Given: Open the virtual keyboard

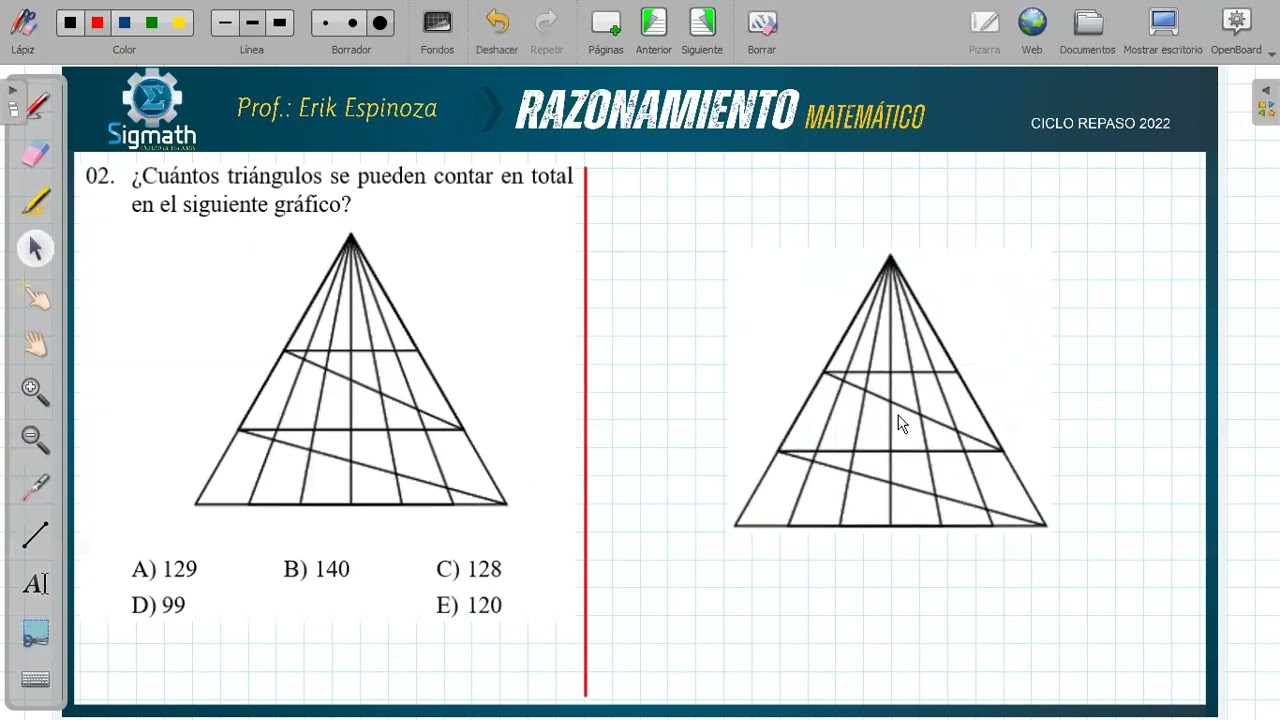Looking at the screenshot, I should tap(36, 680).
